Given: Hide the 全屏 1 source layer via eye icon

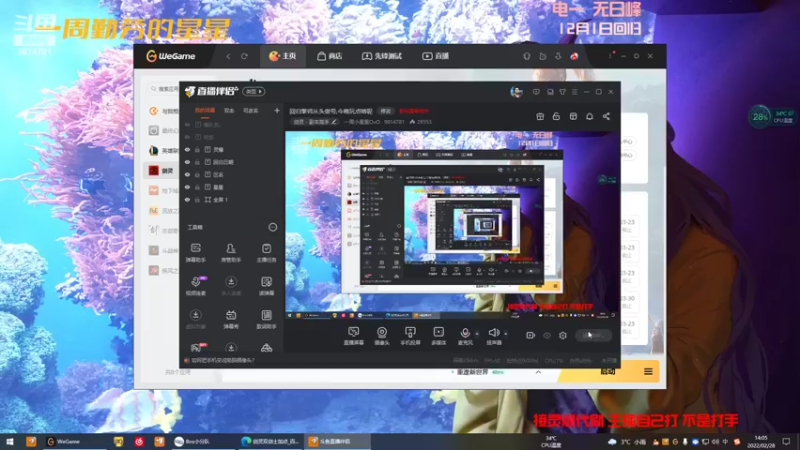Looking at the screenshot, I should pyautogui.click(x=187, y=199).
